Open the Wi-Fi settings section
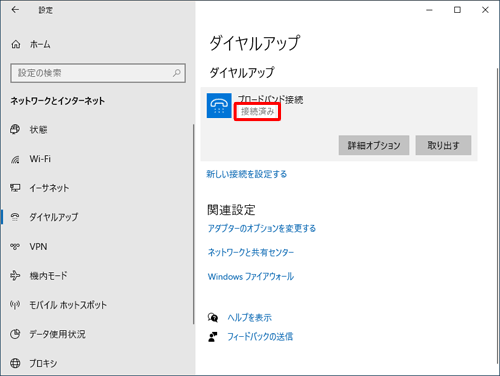Viewport: 500px width, 376px height. coord(40,159)
